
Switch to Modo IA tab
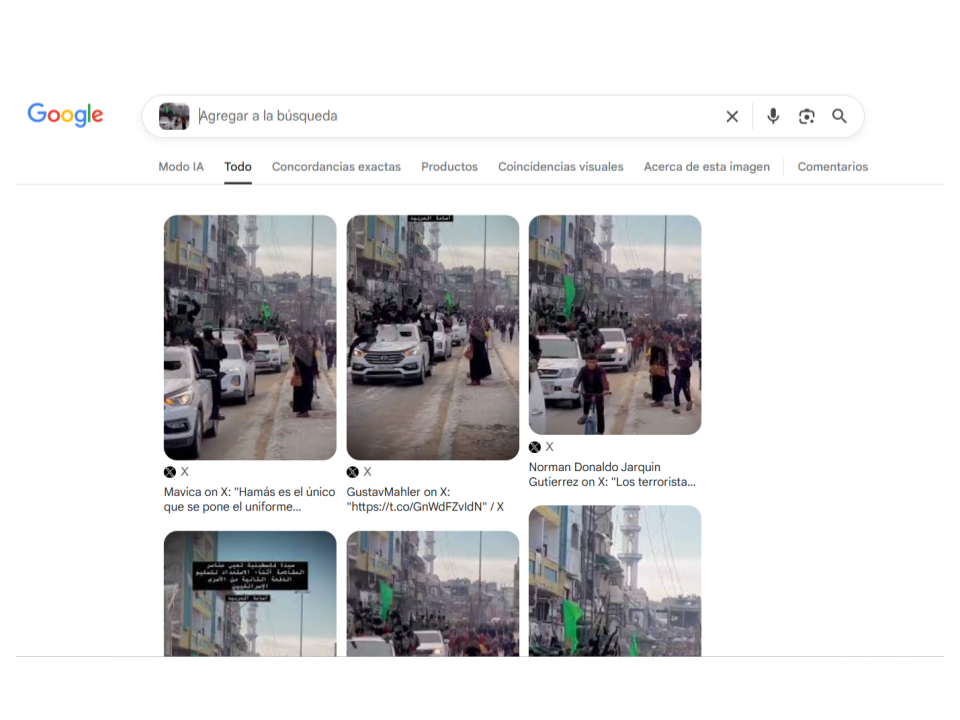point(181,167)
